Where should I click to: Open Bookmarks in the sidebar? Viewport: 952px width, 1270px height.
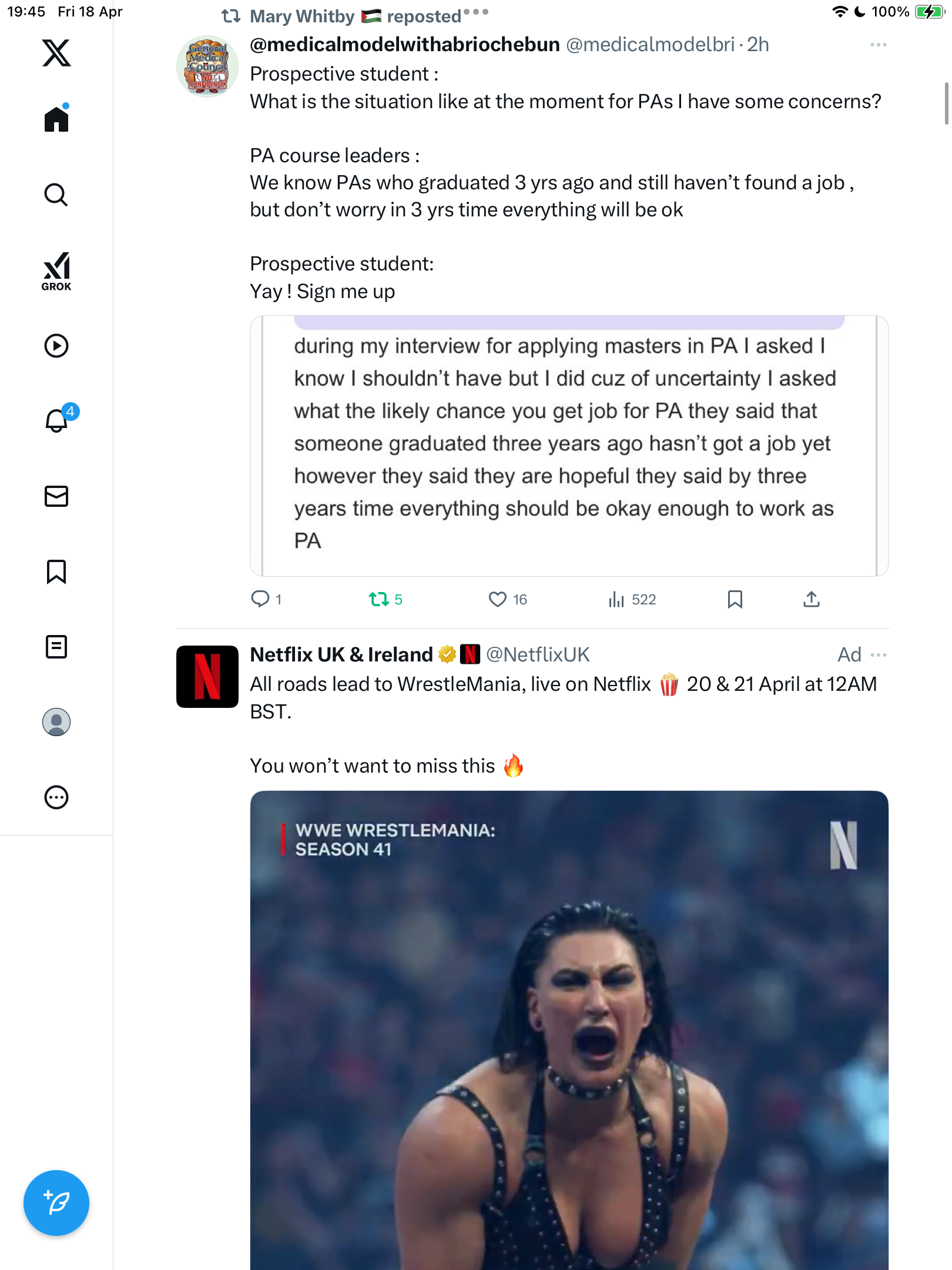[56, 571]
